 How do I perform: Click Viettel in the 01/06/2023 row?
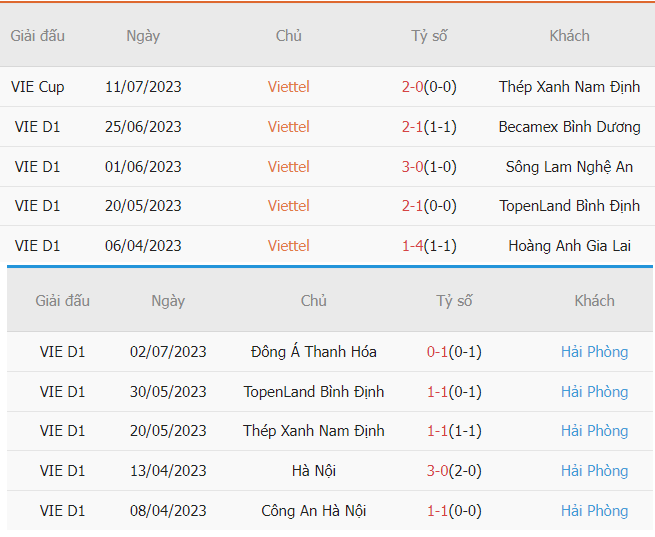click(289, 167)
